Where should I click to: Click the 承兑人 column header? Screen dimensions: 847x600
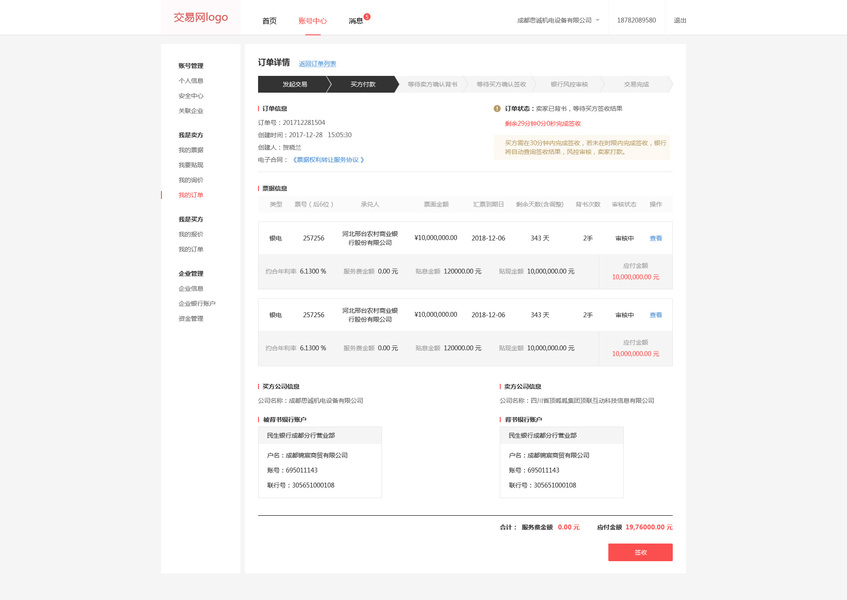[370, 204]
